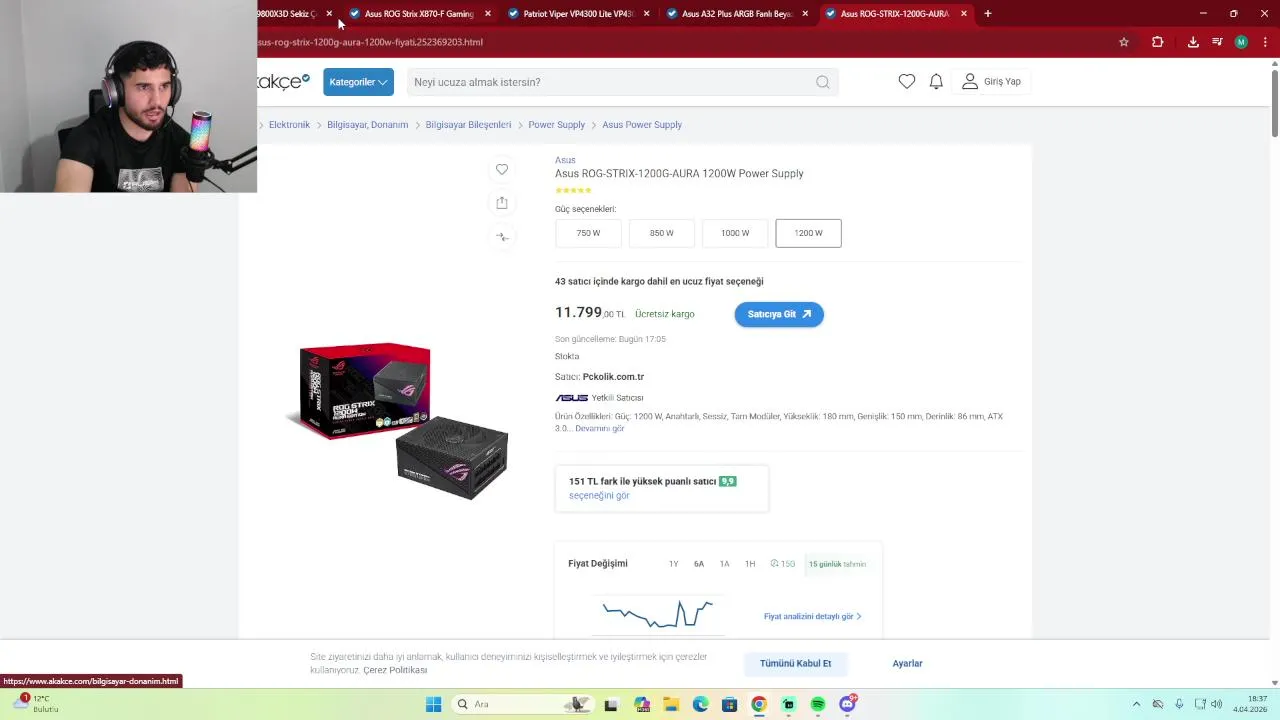Close the Asus A32 Plus ARGB tab
The width and height of the screenshot is (1280, 720).
pos(805,14)
